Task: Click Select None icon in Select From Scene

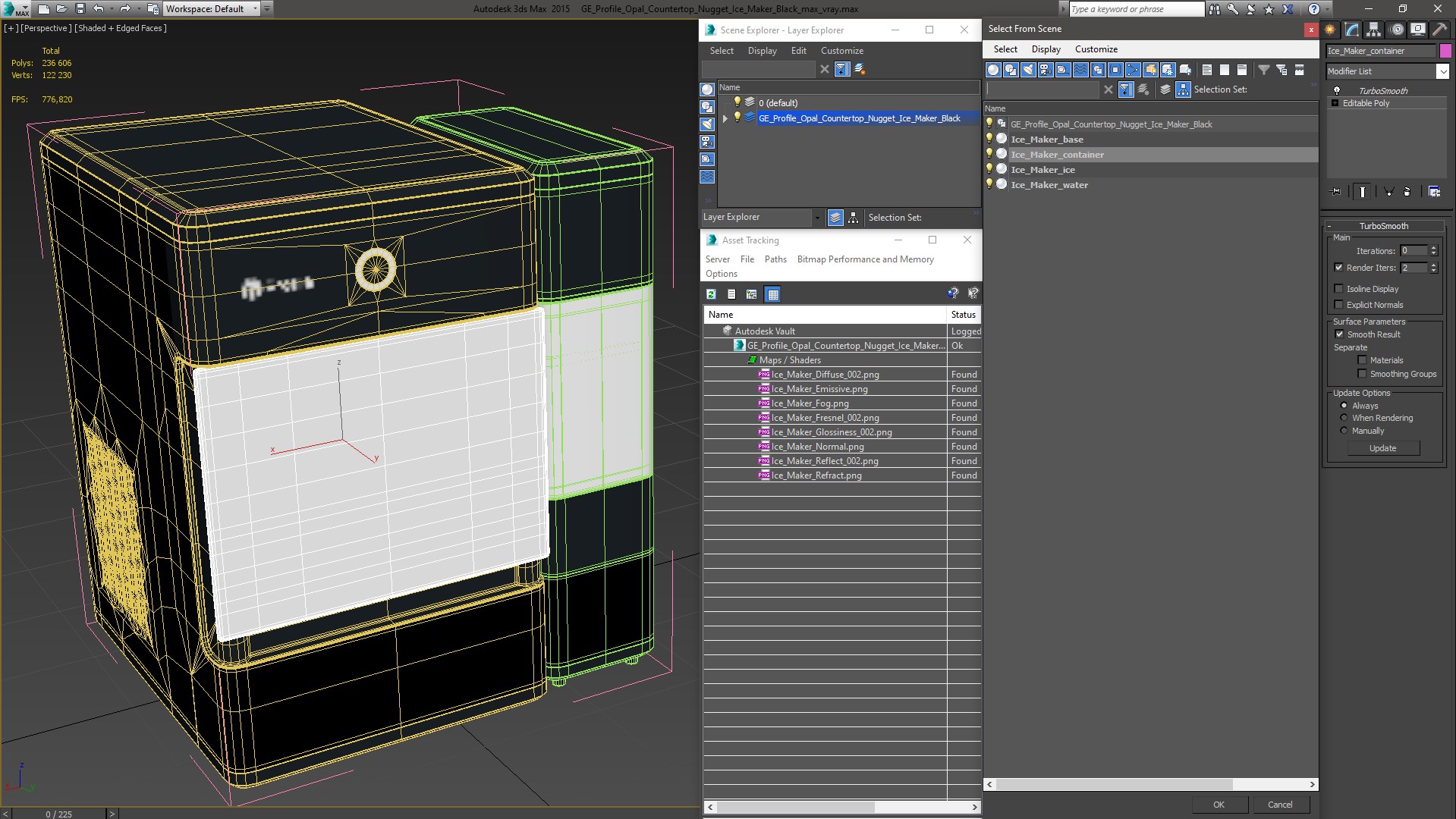Action: [x=1225, y=70]
